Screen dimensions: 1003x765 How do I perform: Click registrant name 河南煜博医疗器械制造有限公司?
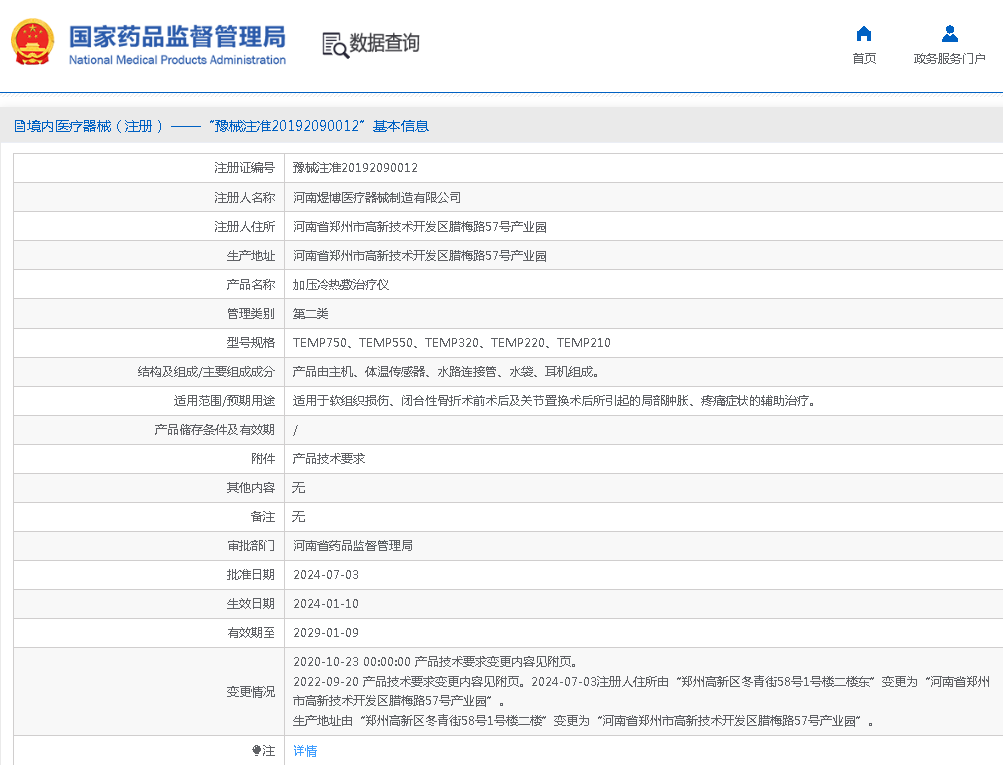pyautogui.click(x=376, y=197)
